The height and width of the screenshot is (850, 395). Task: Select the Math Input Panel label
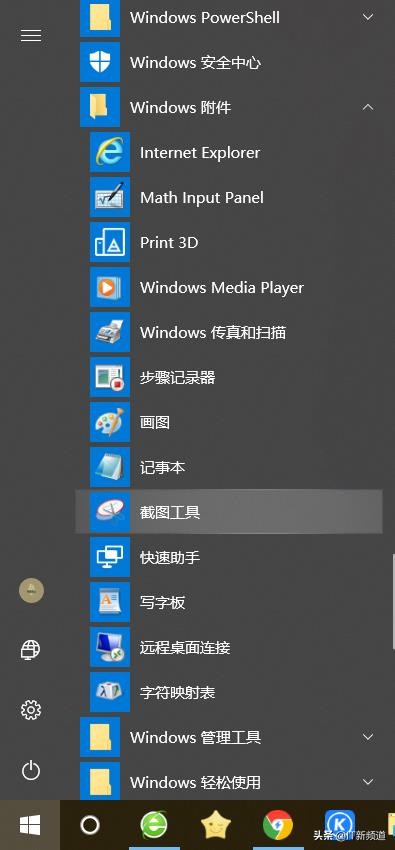[x=202, y=198]
